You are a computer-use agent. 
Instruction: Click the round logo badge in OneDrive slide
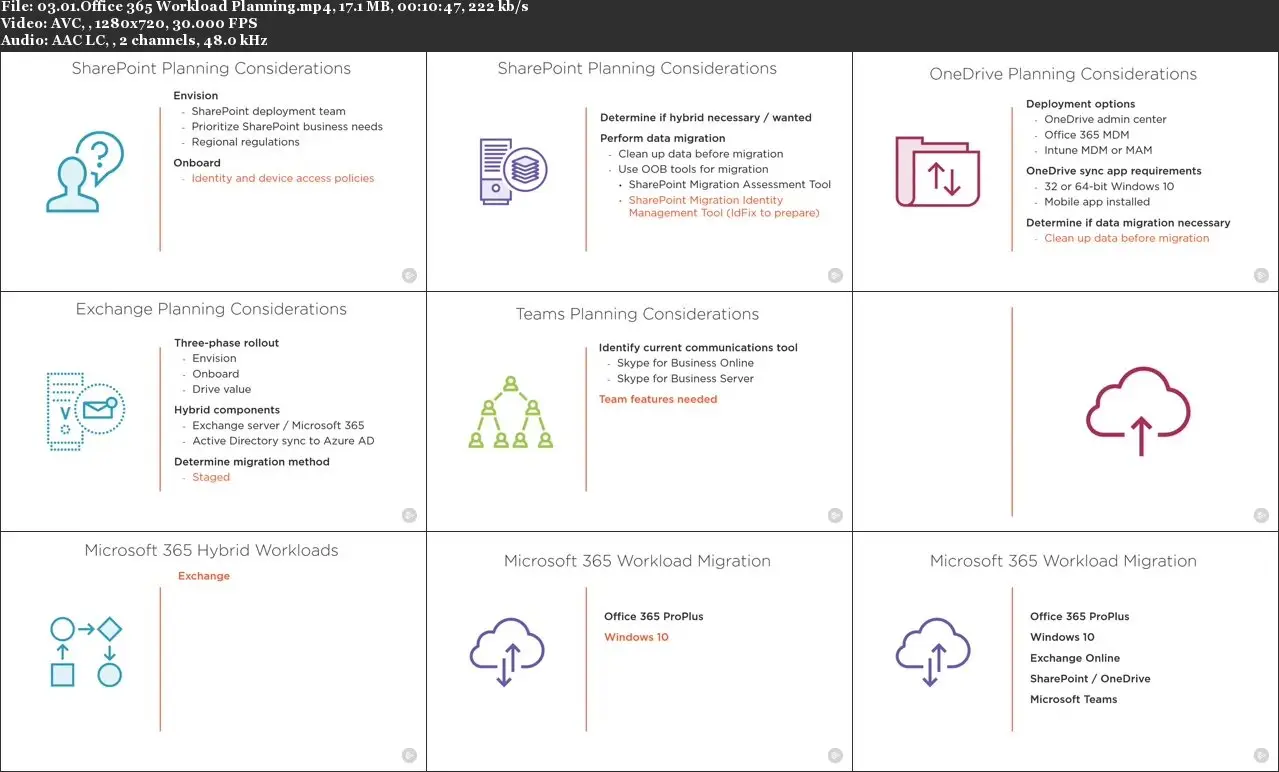point(1262,275)
